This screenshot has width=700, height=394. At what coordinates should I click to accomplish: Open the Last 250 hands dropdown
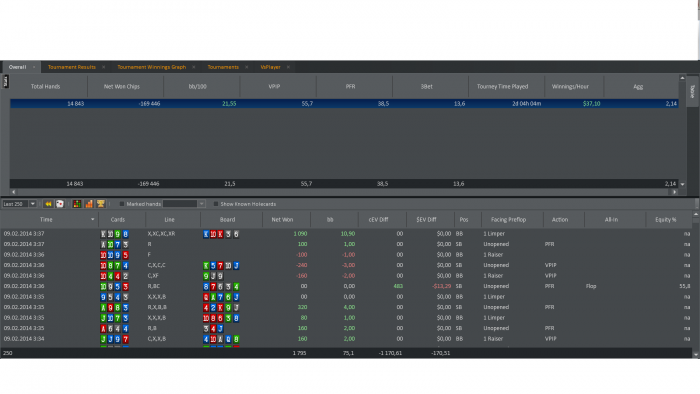pos(33,204)
